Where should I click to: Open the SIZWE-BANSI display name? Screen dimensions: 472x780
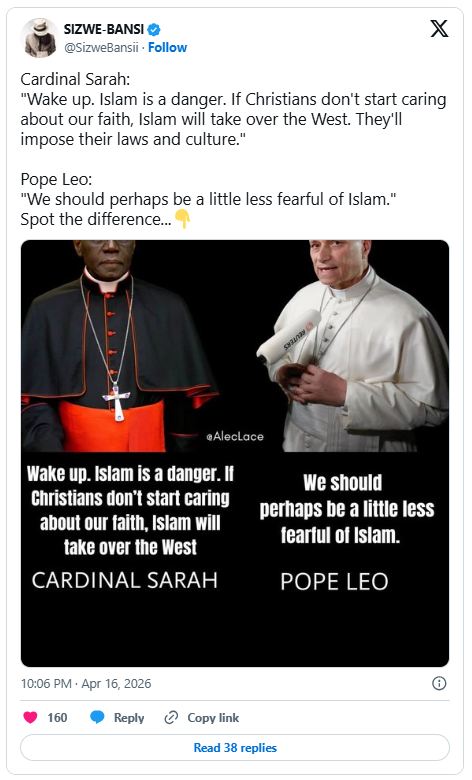click(x=103, y=29)
